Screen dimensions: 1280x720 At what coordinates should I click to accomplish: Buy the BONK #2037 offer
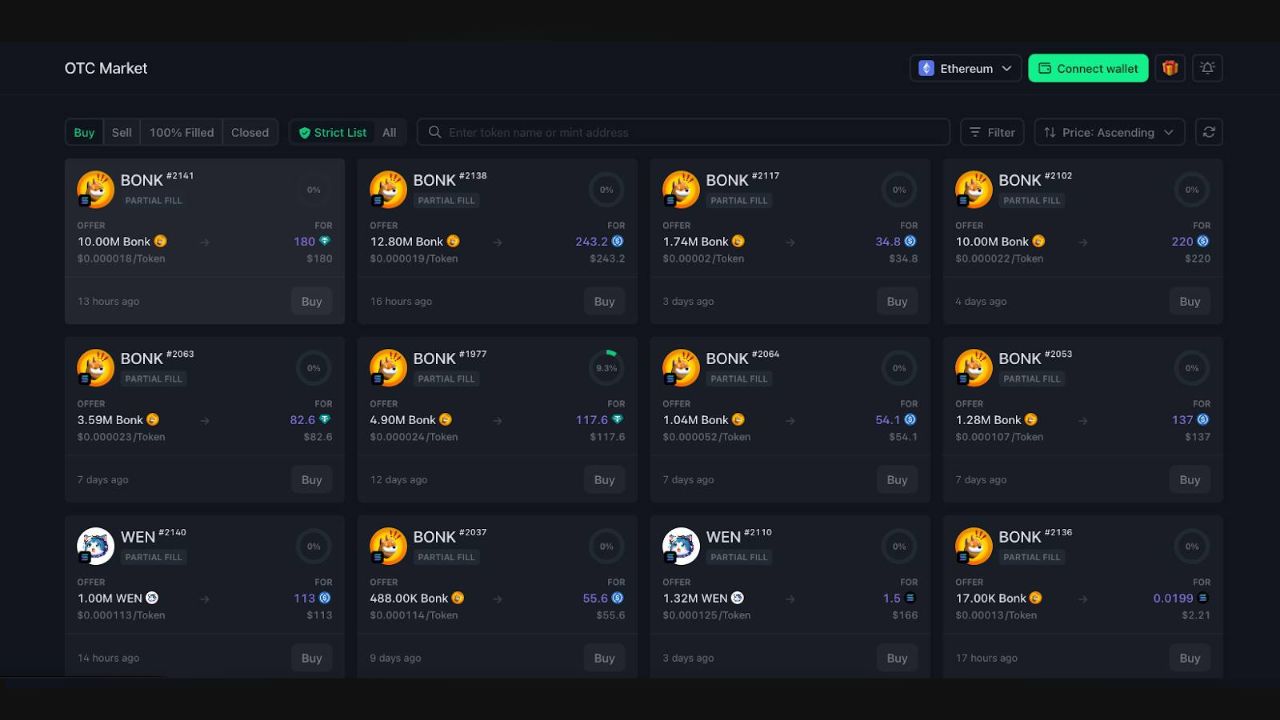coord(604,658)
